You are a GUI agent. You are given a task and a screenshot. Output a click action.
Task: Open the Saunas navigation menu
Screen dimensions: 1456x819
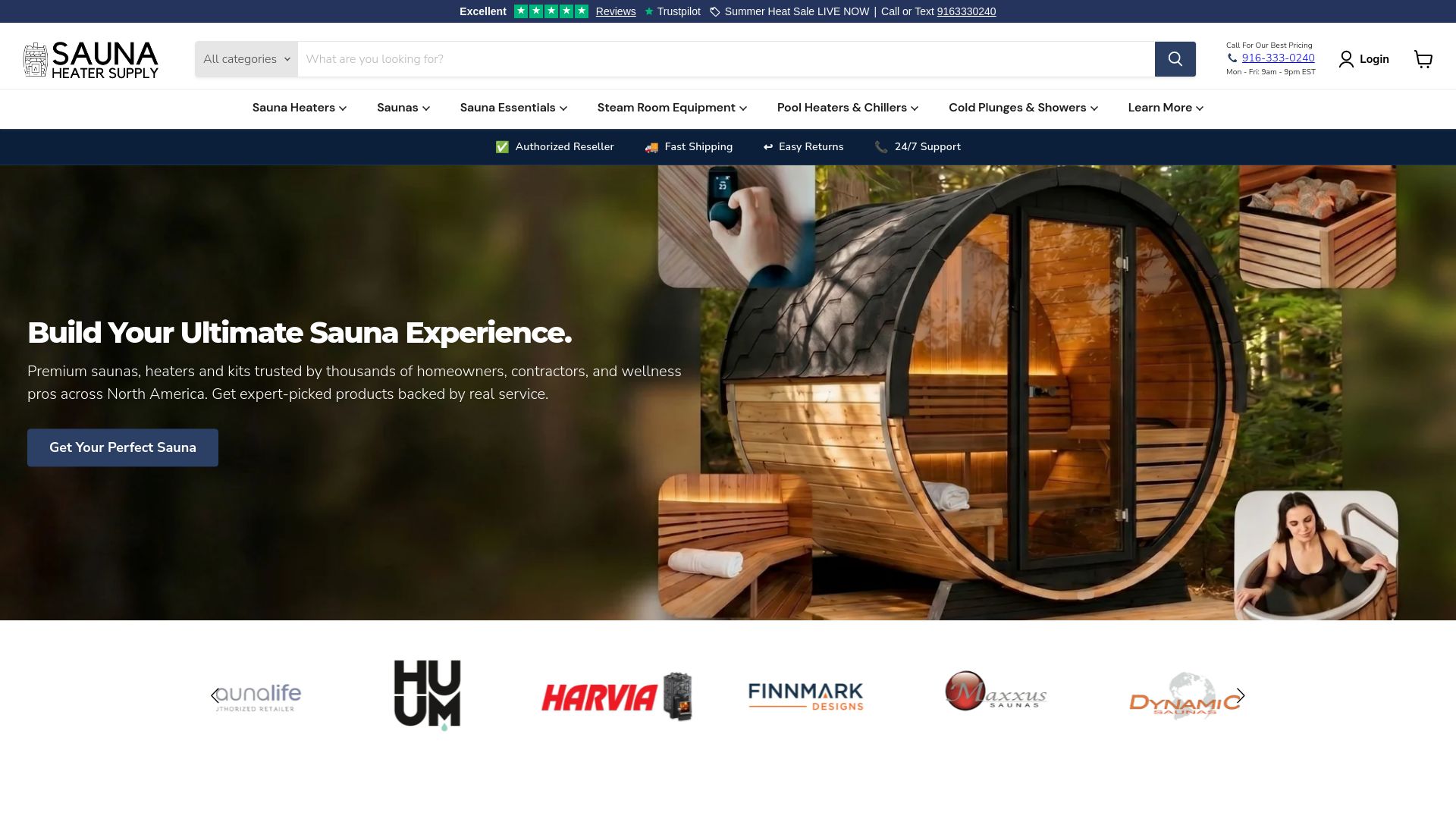[x=403, y=108]
